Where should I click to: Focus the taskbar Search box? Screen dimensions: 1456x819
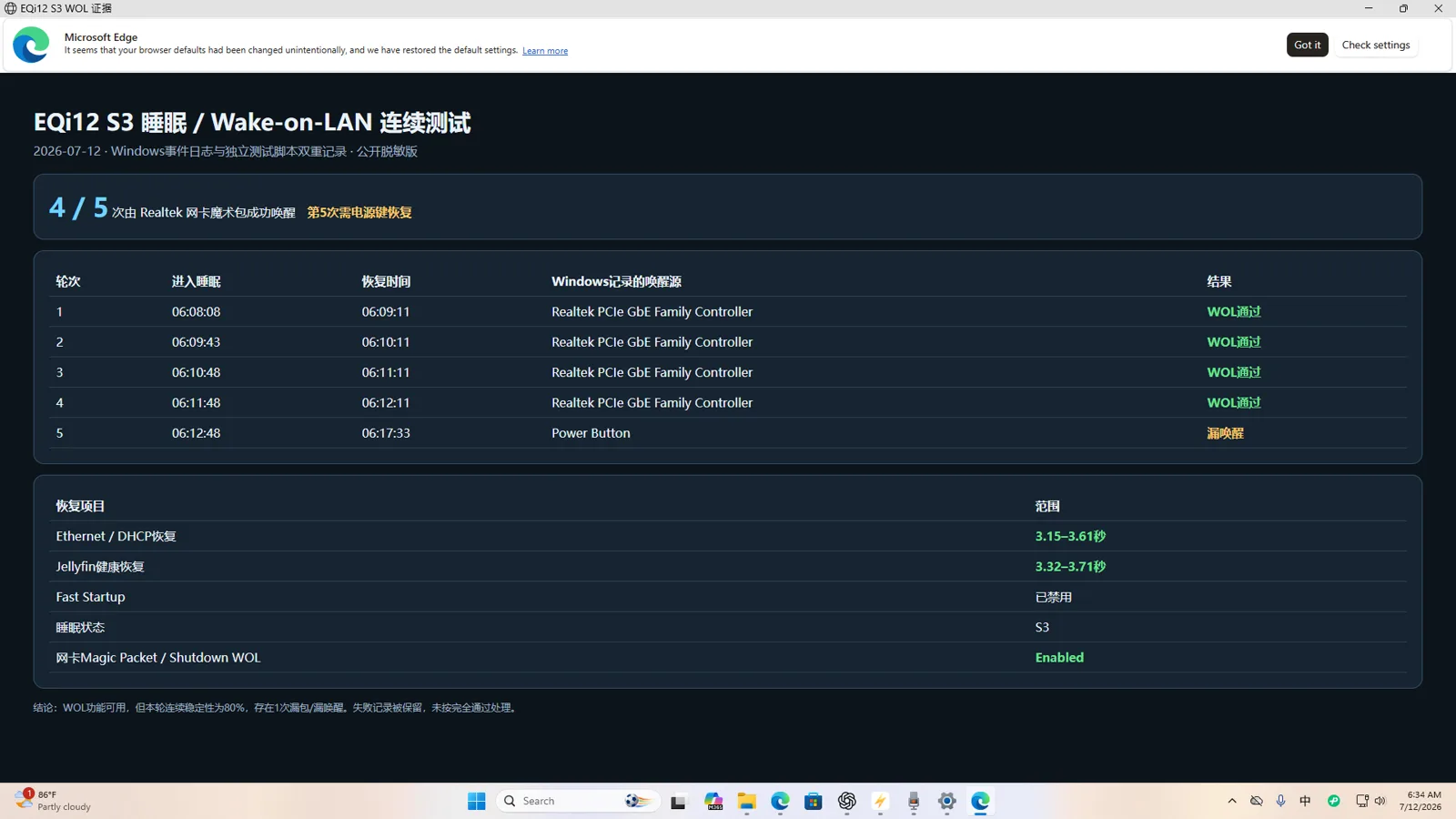pos(578,801)
